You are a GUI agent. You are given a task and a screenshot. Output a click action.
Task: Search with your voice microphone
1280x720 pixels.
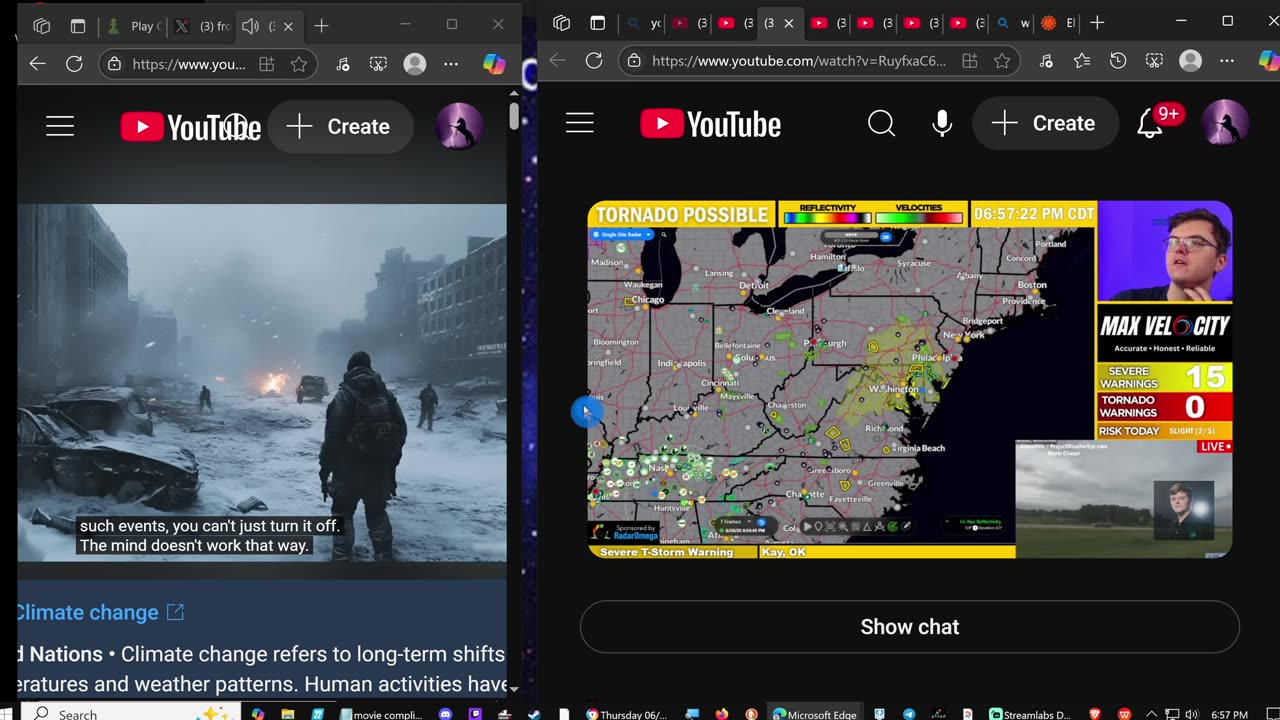942,123
